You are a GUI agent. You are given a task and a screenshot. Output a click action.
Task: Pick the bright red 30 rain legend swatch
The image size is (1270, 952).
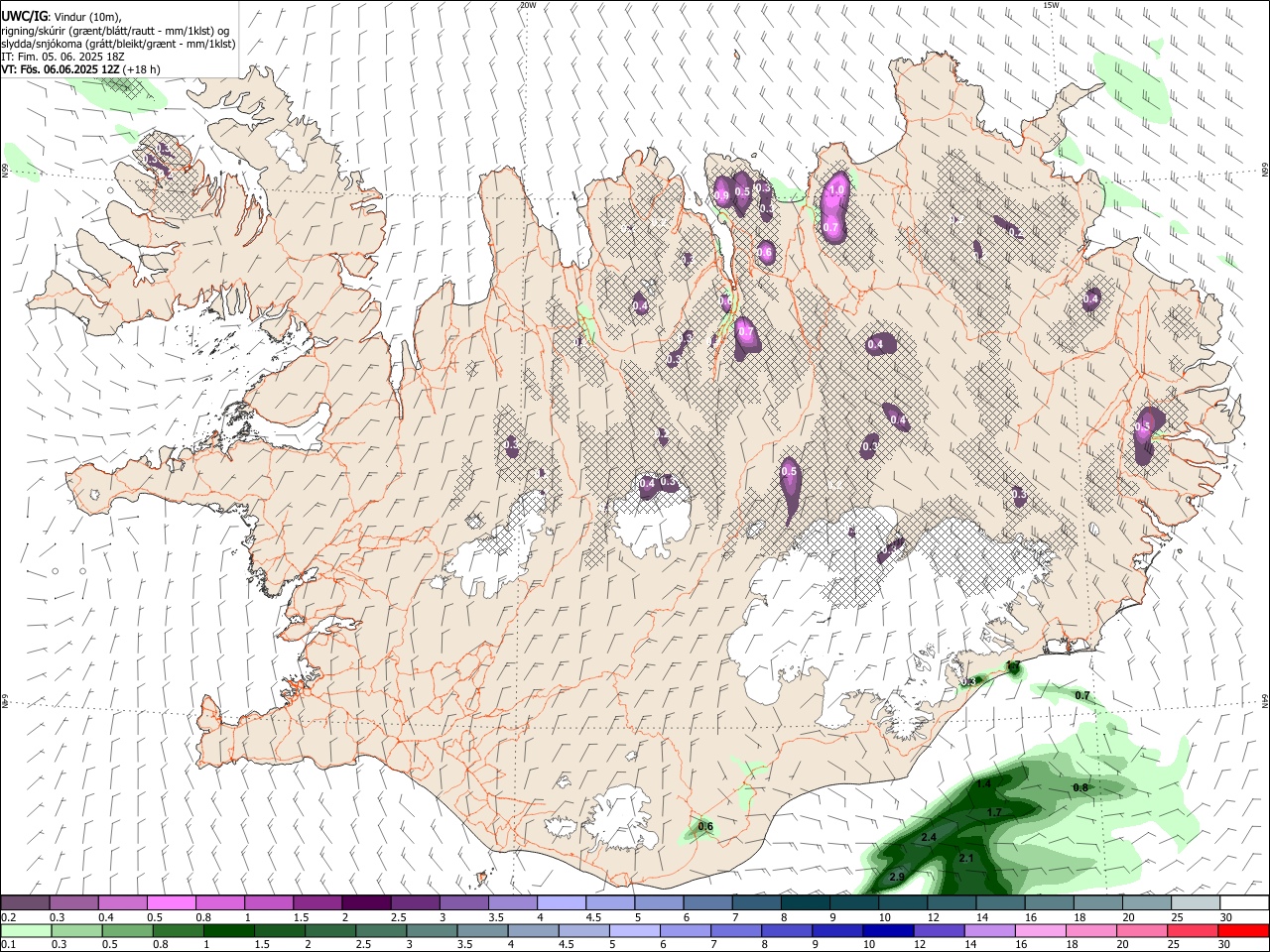(1242, 931)
